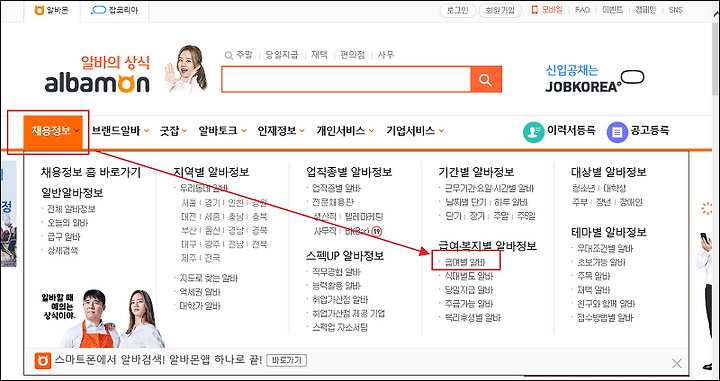The height and width of the screenshot is (381, 720).
Task: Switch to the 알바몬 top tab
Action: [51, 10]
